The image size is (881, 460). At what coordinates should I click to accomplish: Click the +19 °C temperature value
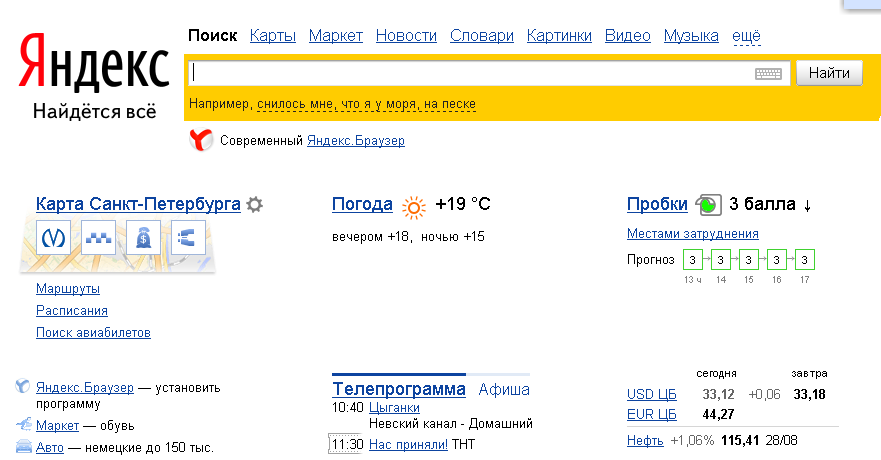point(463,203)
